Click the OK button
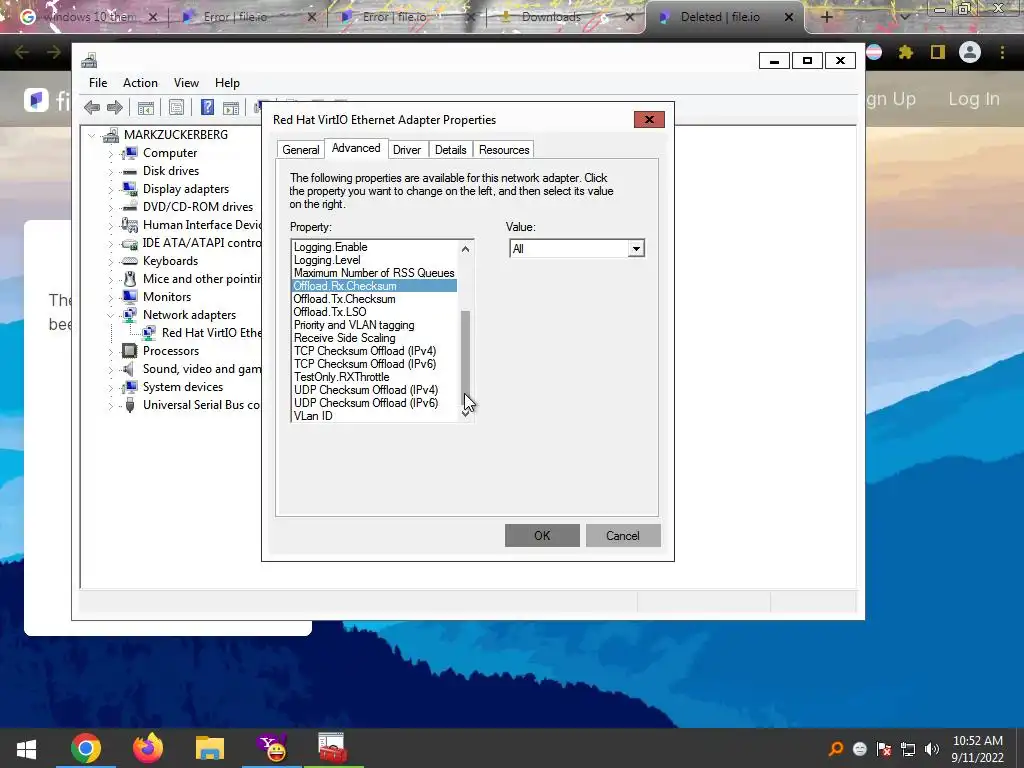This screenshot has height=768, width=1024. coord(542,536)
